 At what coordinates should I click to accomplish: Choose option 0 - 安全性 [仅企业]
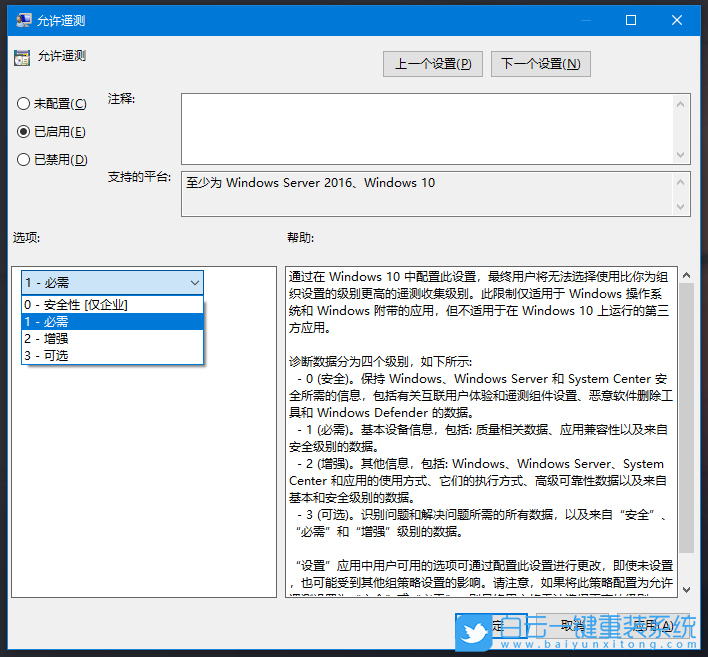point(112,305)
